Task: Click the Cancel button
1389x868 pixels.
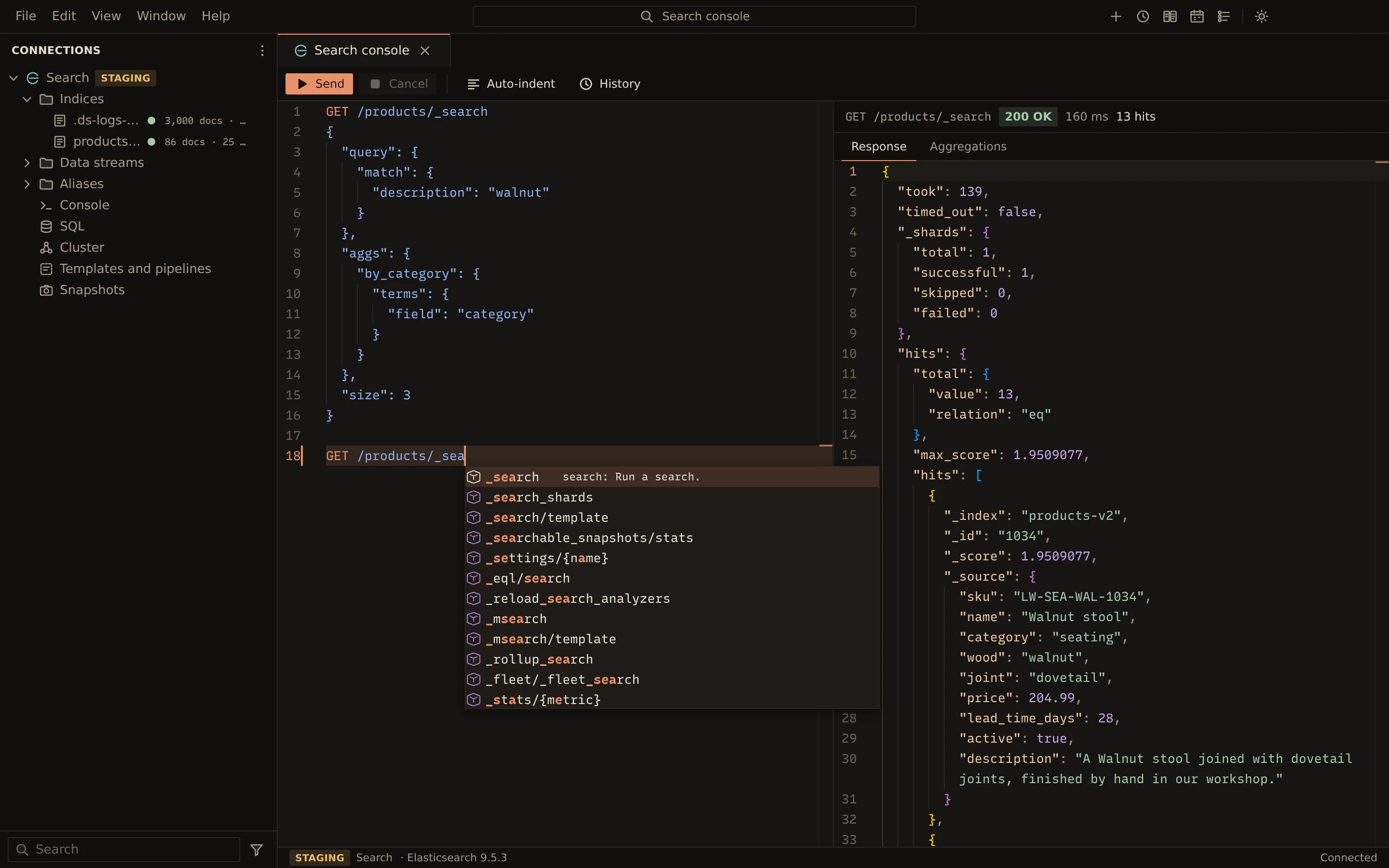Action: click(398, 84)
